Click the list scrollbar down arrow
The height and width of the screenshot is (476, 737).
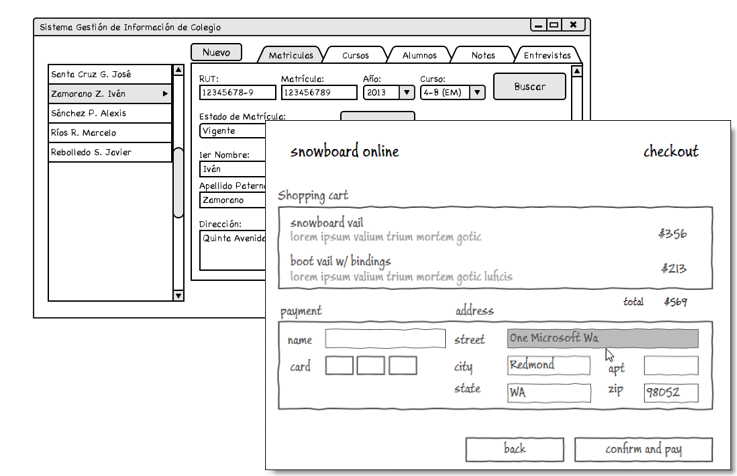pyautogui.click(x=179, y=295)
